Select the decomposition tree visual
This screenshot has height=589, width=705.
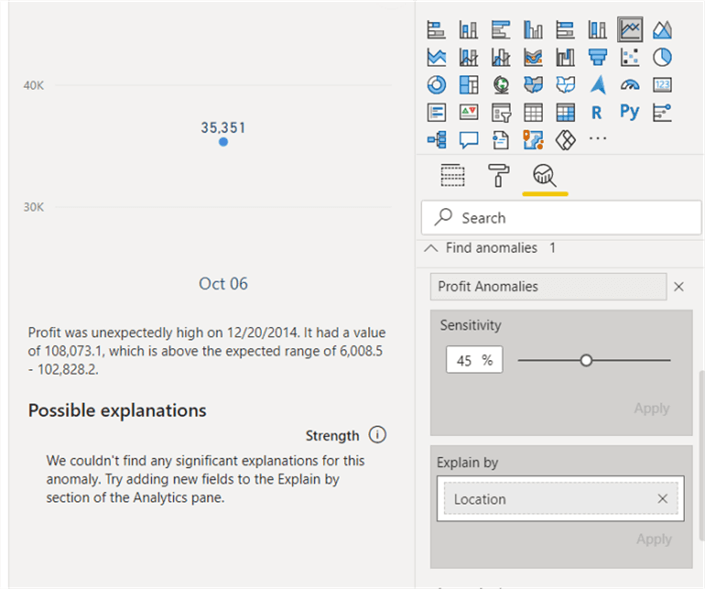[x=436, y=140]
